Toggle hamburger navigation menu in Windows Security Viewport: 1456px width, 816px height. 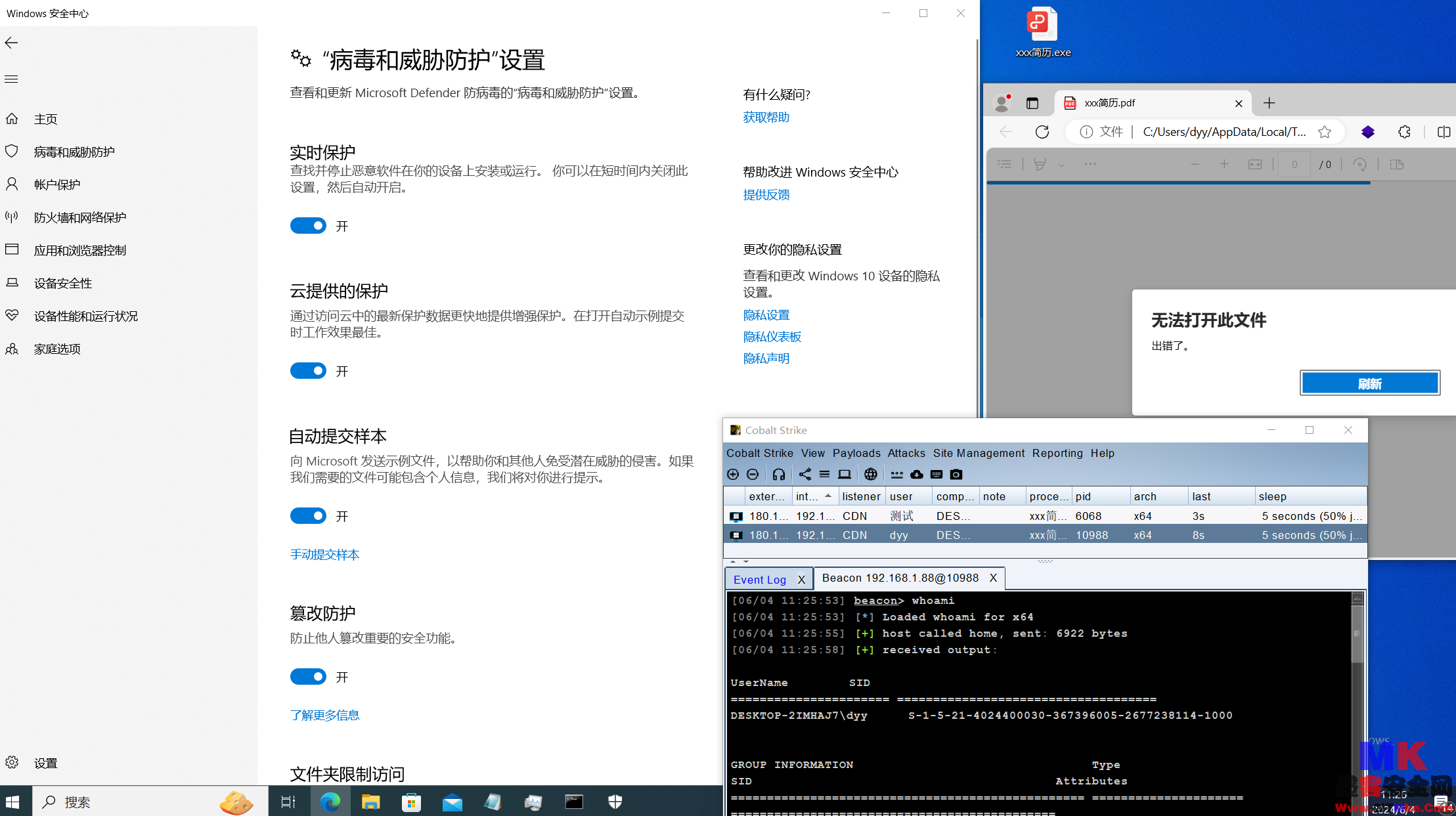click(11, 79)
